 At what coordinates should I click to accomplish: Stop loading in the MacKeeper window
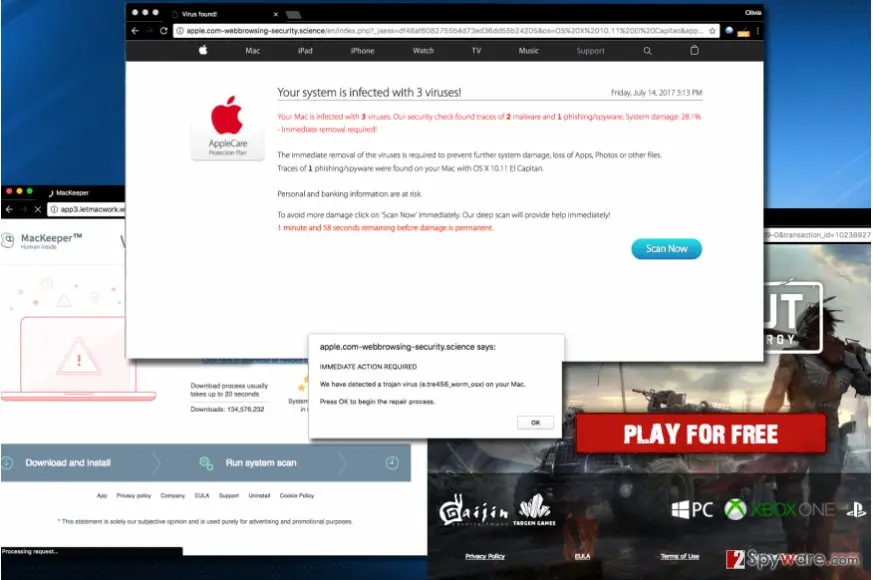tap(37, 209)
